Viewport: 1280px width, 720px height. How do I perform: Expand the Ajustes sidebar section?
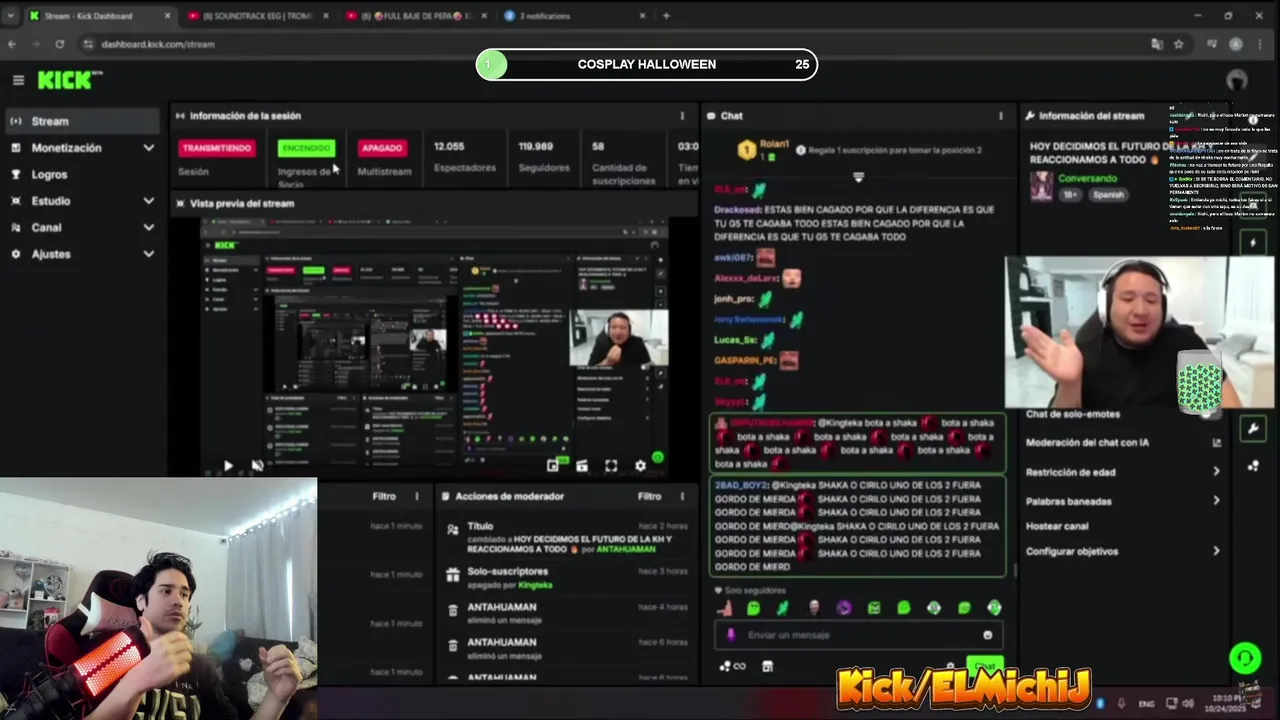tap(80, 254)
